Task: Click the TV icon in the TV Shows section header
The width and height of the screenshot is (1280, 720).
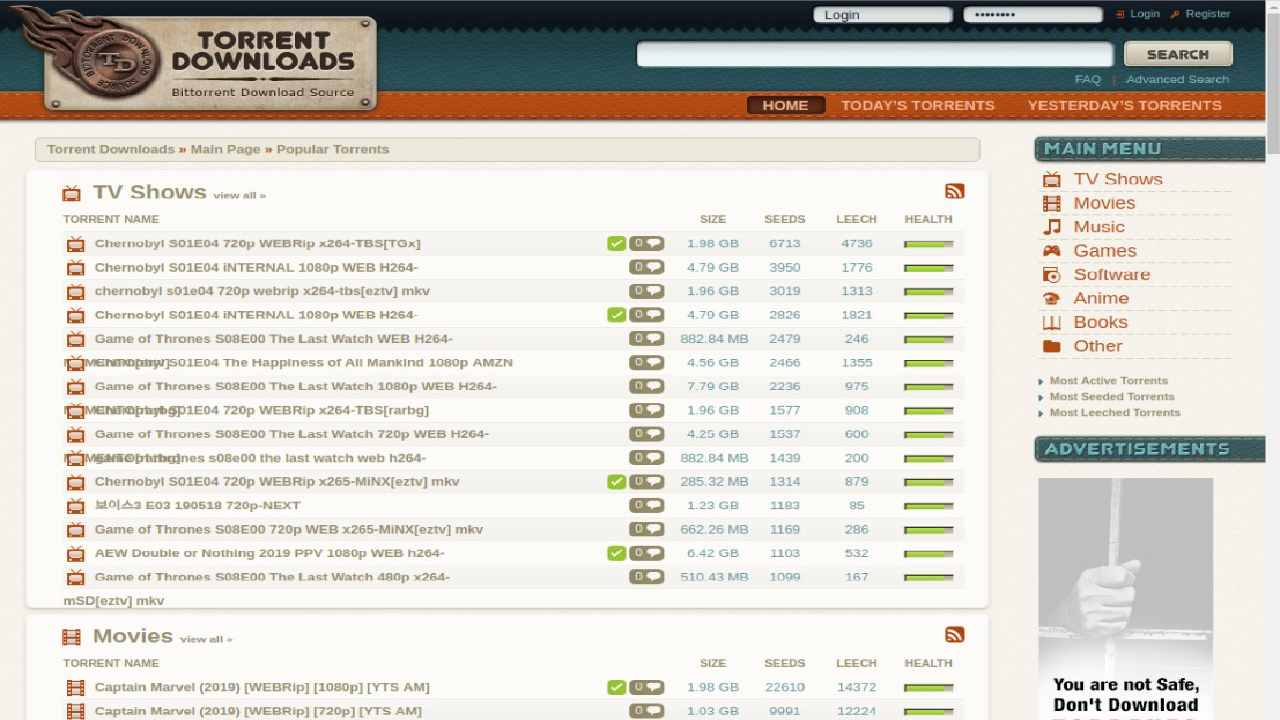Action: tap(71, 193)
